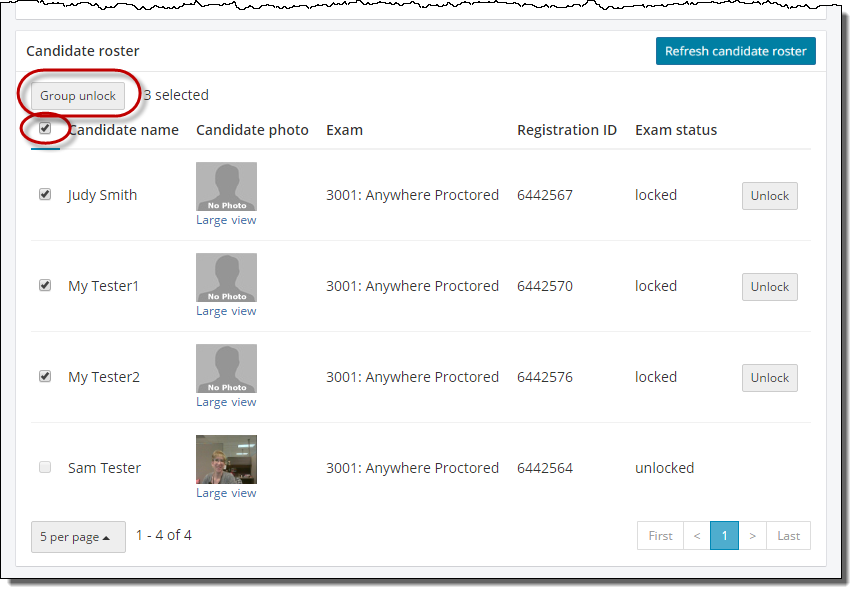Open Large view for My Tester1's photo
Screen dimensions: 857x594
(x=226, y=311)
